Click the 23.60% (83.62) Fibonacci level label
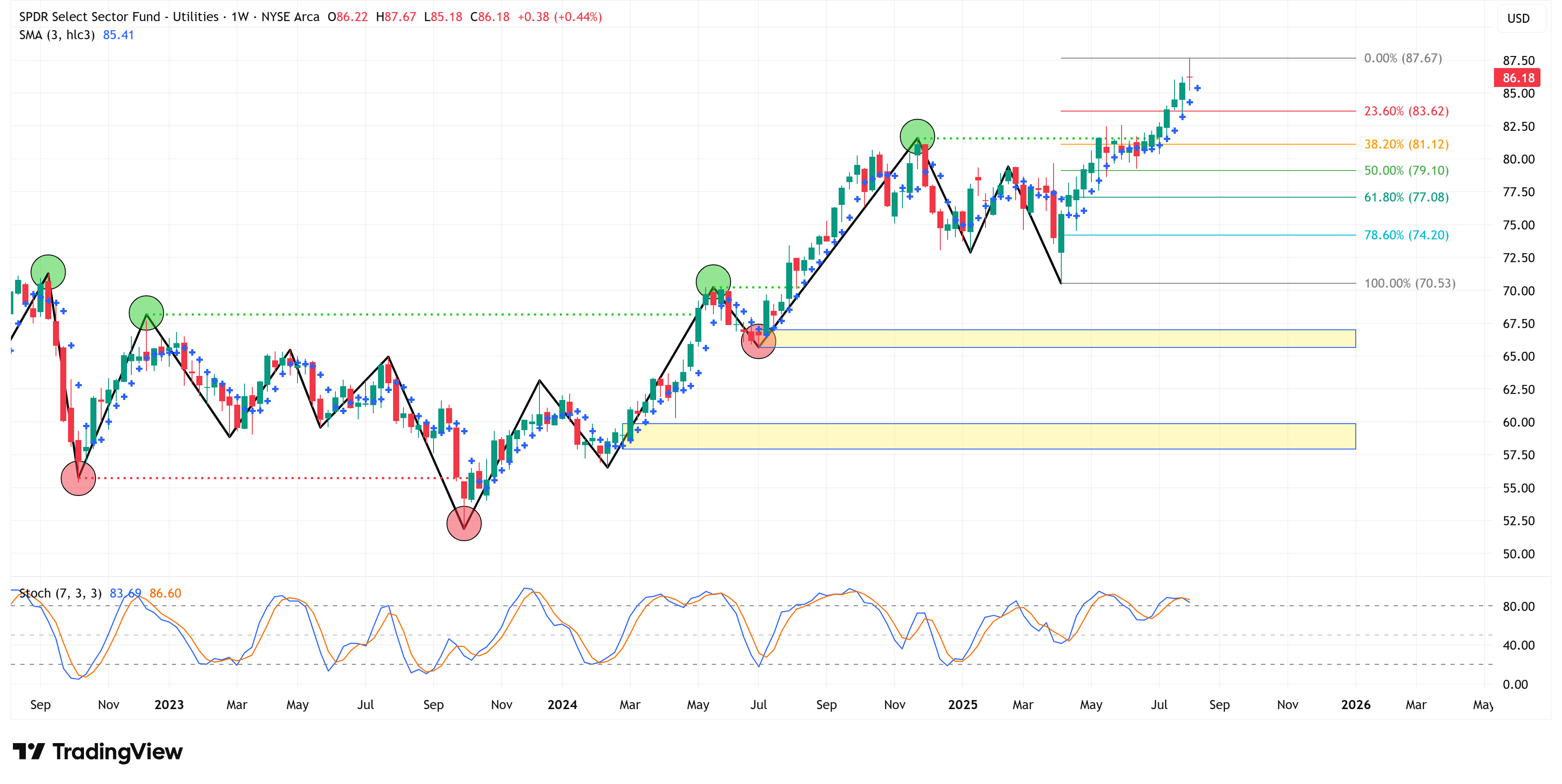The image size is (1562, 784). click(1406, 111)
